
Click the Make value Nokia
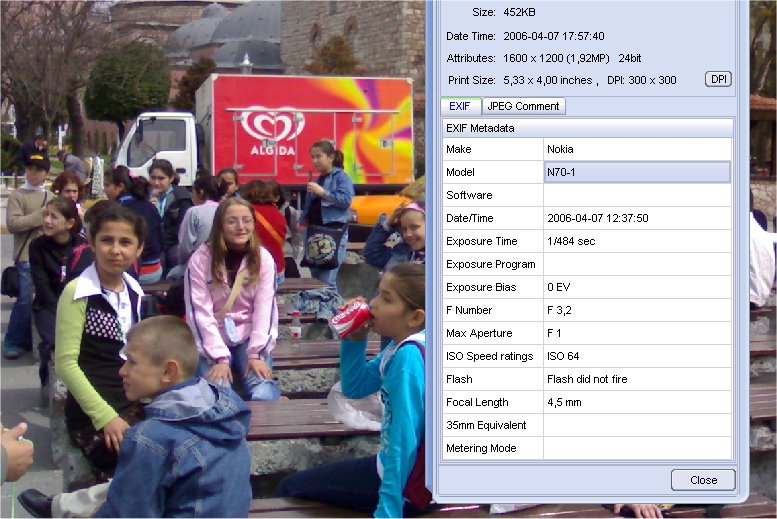pos(637,149)
